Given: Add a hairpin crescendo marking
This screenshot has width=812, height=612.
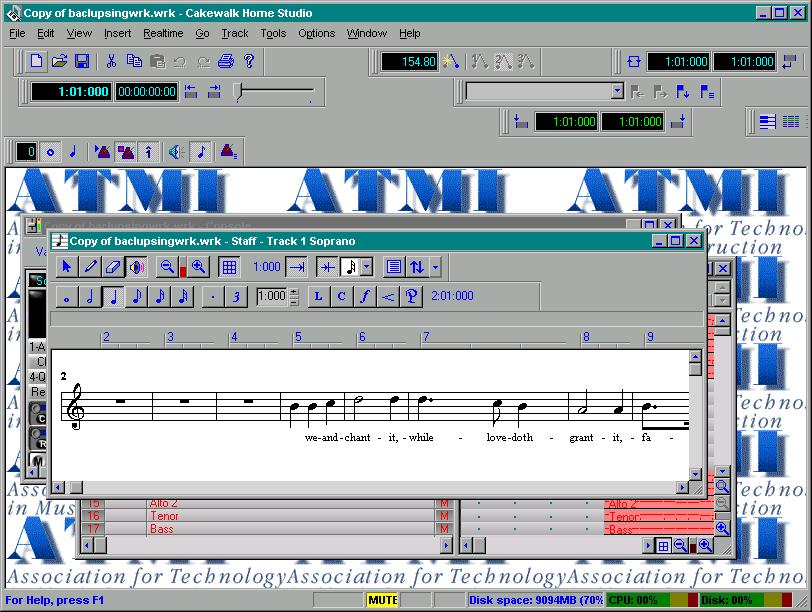Looking at the screenshot, I should (388, 296).
